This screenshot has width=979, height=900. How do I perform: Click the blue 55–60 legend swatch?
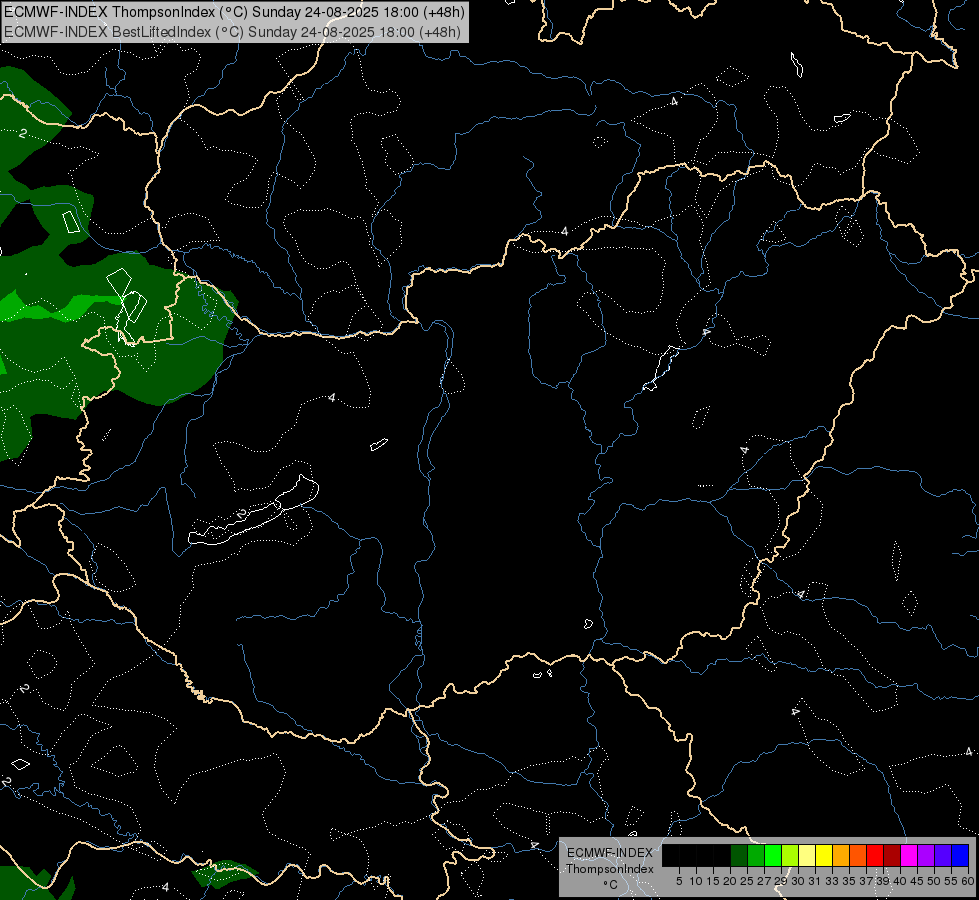pos(960,856)
